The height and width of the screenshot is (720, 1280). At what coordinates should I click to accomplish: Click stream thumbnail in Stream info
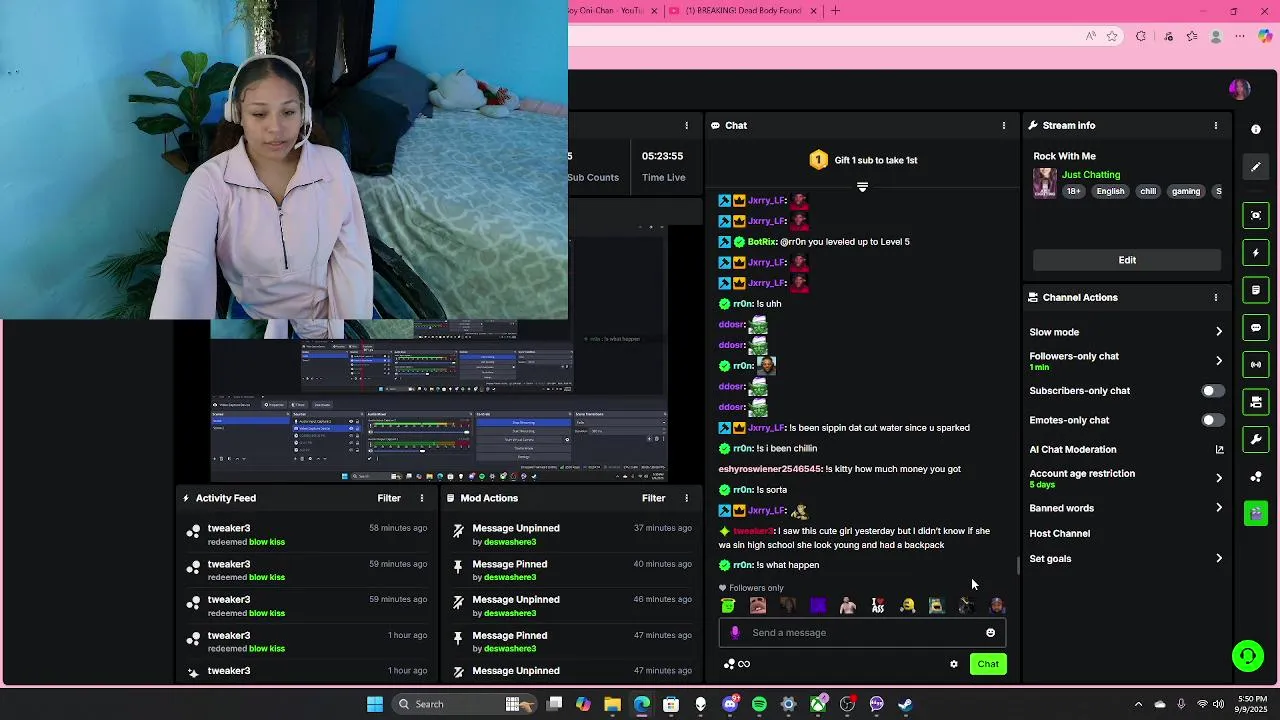point(1045,183)
